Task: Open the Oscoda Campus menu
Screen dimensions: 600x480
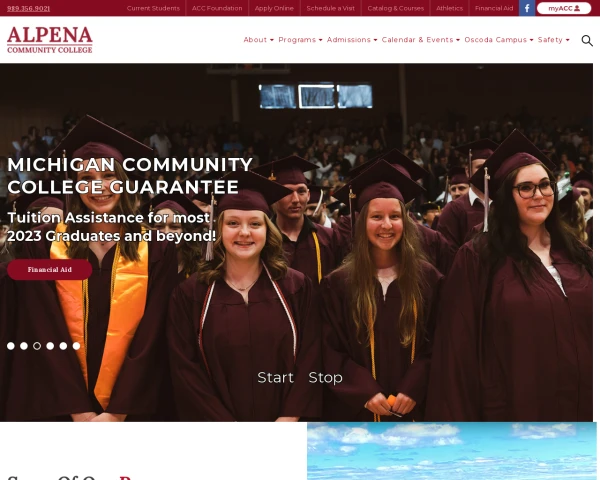Action: [499, 40]
